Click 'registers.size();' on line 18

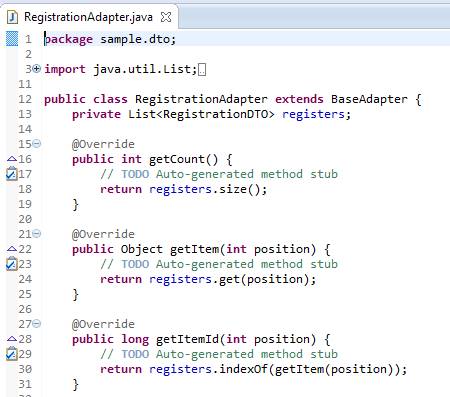tap(208, 189)
